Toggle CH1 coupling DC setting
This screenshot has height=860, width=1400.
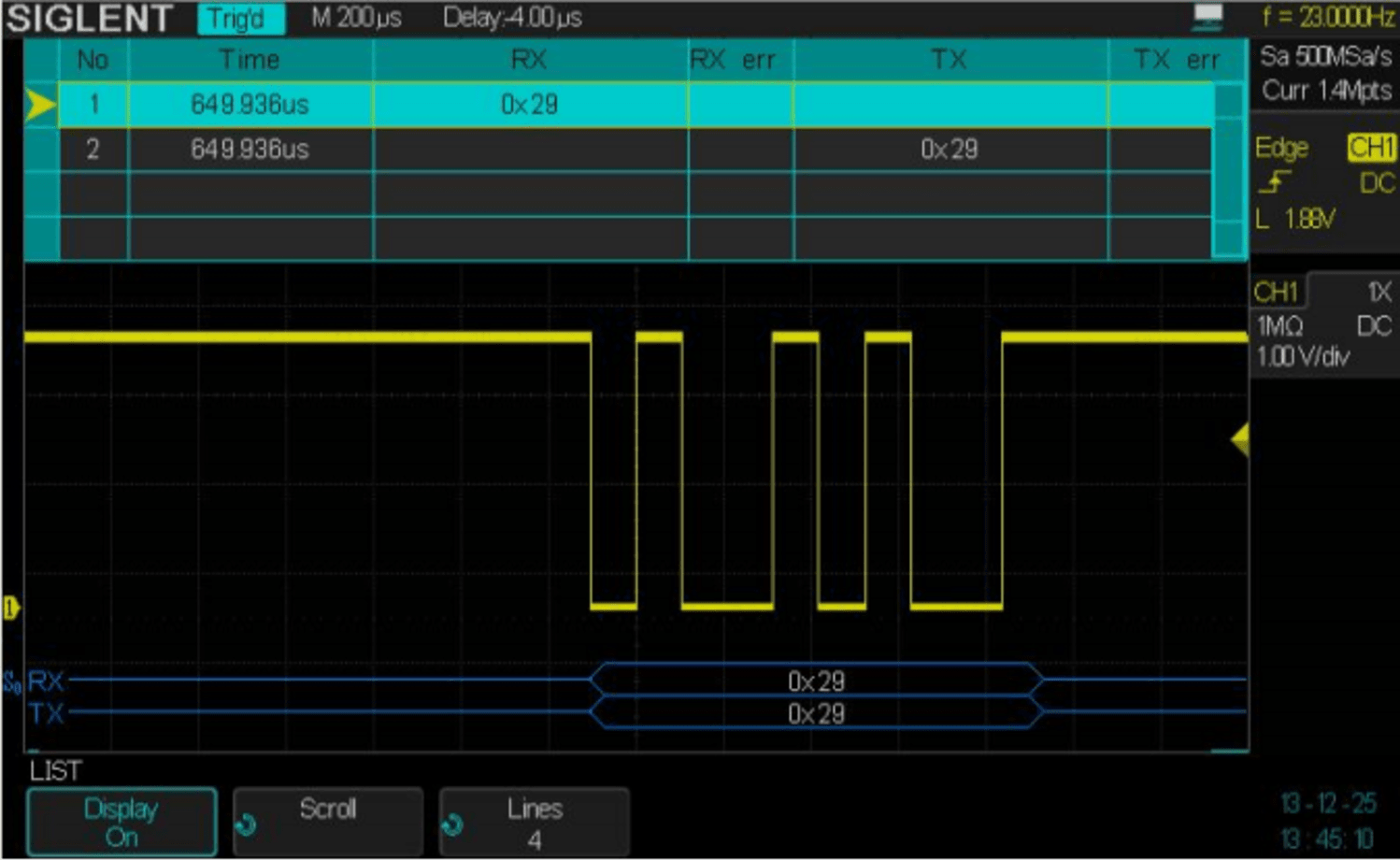(x=1374, y=327)
